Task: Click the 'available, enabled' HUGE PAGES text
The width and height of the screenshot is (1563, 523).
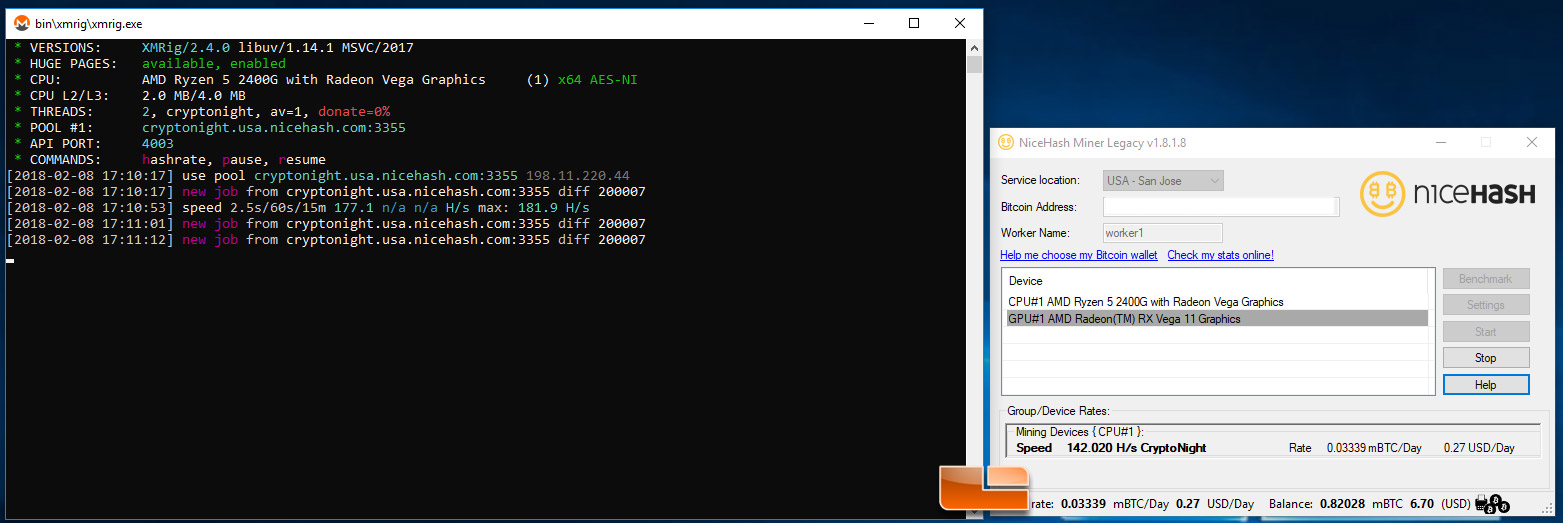Action: coord(213,64)
